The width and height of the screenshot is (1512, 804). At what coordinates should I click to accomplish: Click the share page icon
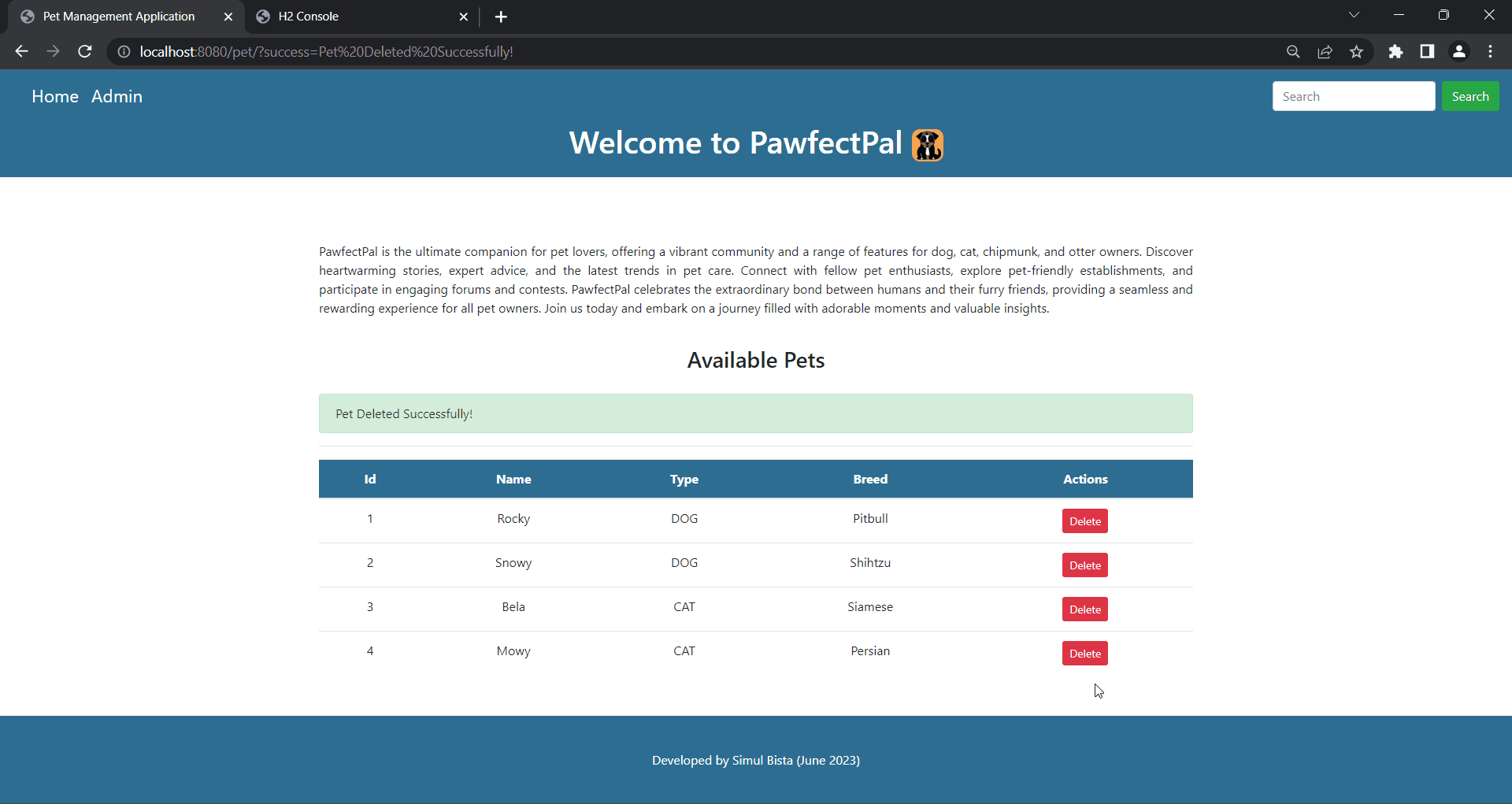pyautogui.click(x=1325, y=51)
